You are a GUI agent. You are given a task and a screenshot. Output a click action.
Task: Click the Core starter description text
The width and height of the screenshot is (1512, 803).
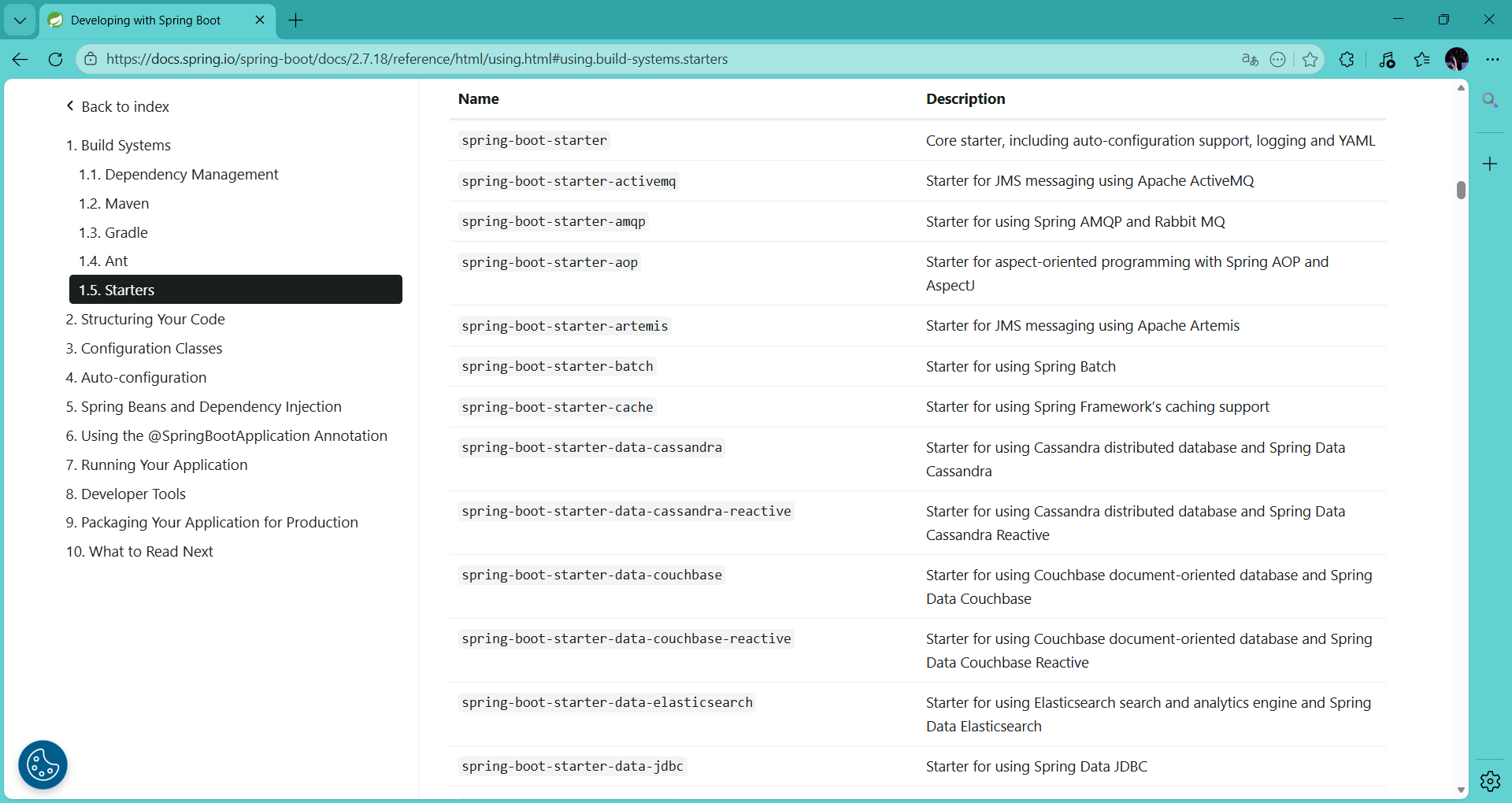point(1151,140)
